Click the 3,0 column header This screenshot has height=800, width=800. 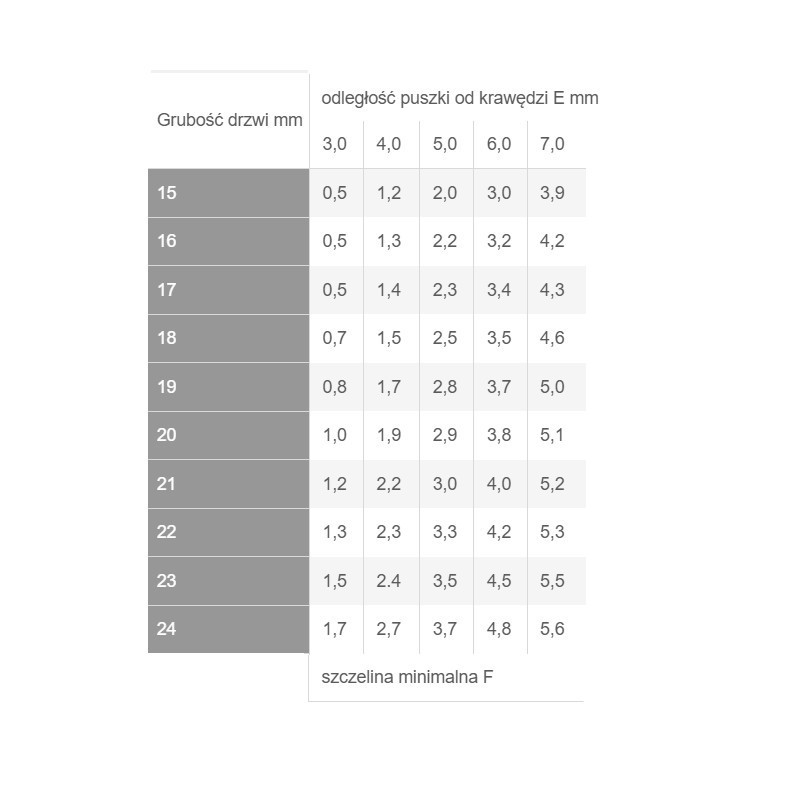335,144
